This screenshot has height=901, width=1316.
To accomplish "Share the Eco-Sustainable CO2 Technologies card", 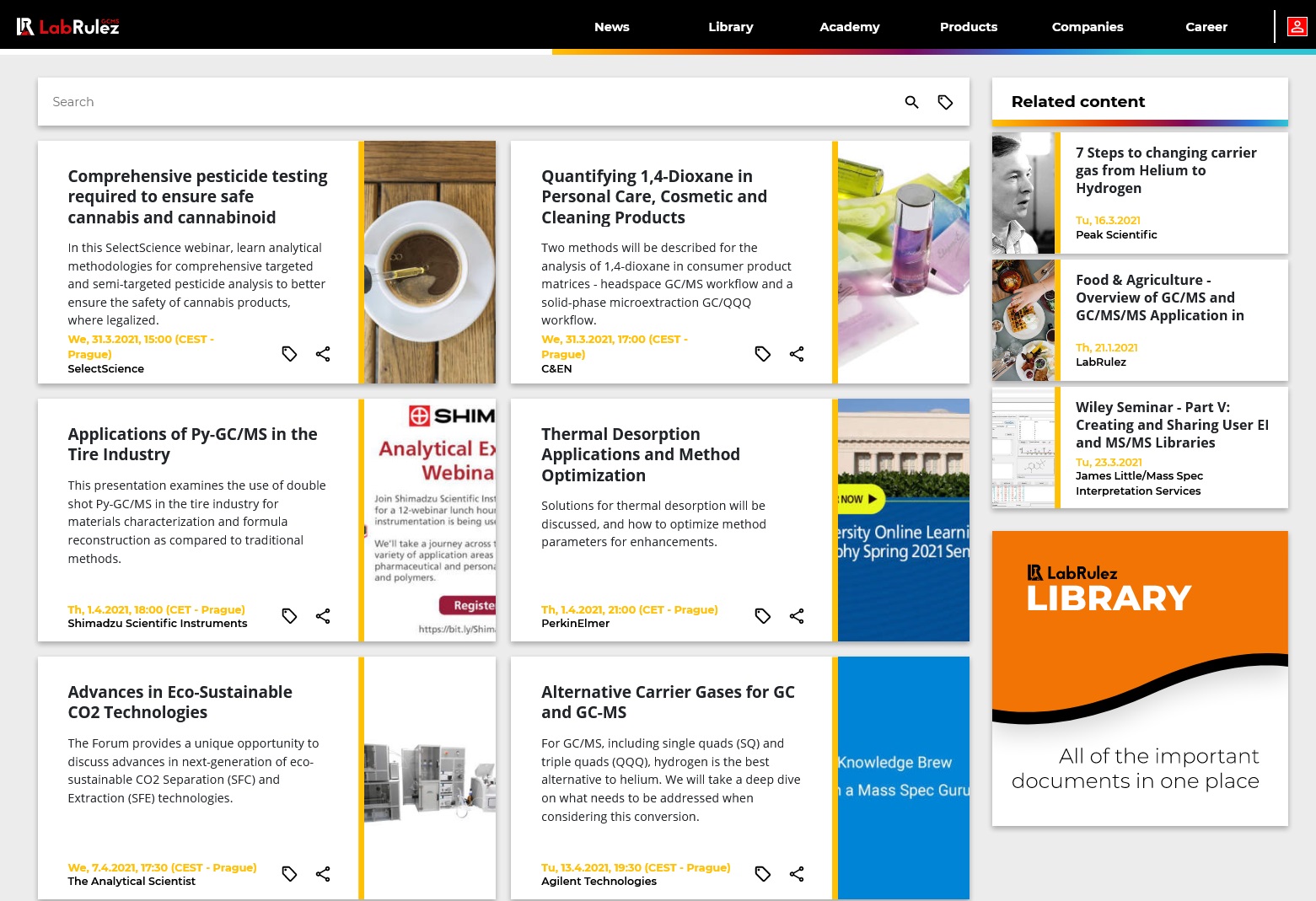I will coord(323,874).
